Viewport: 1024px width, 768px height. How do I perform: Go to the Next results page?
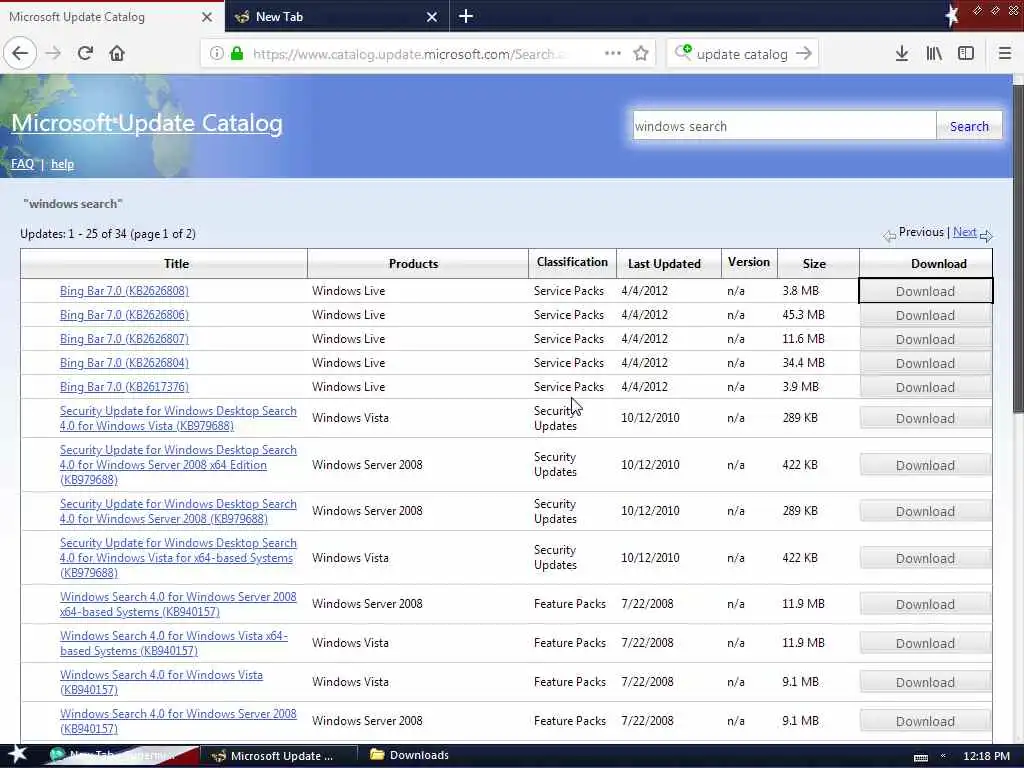965,232
